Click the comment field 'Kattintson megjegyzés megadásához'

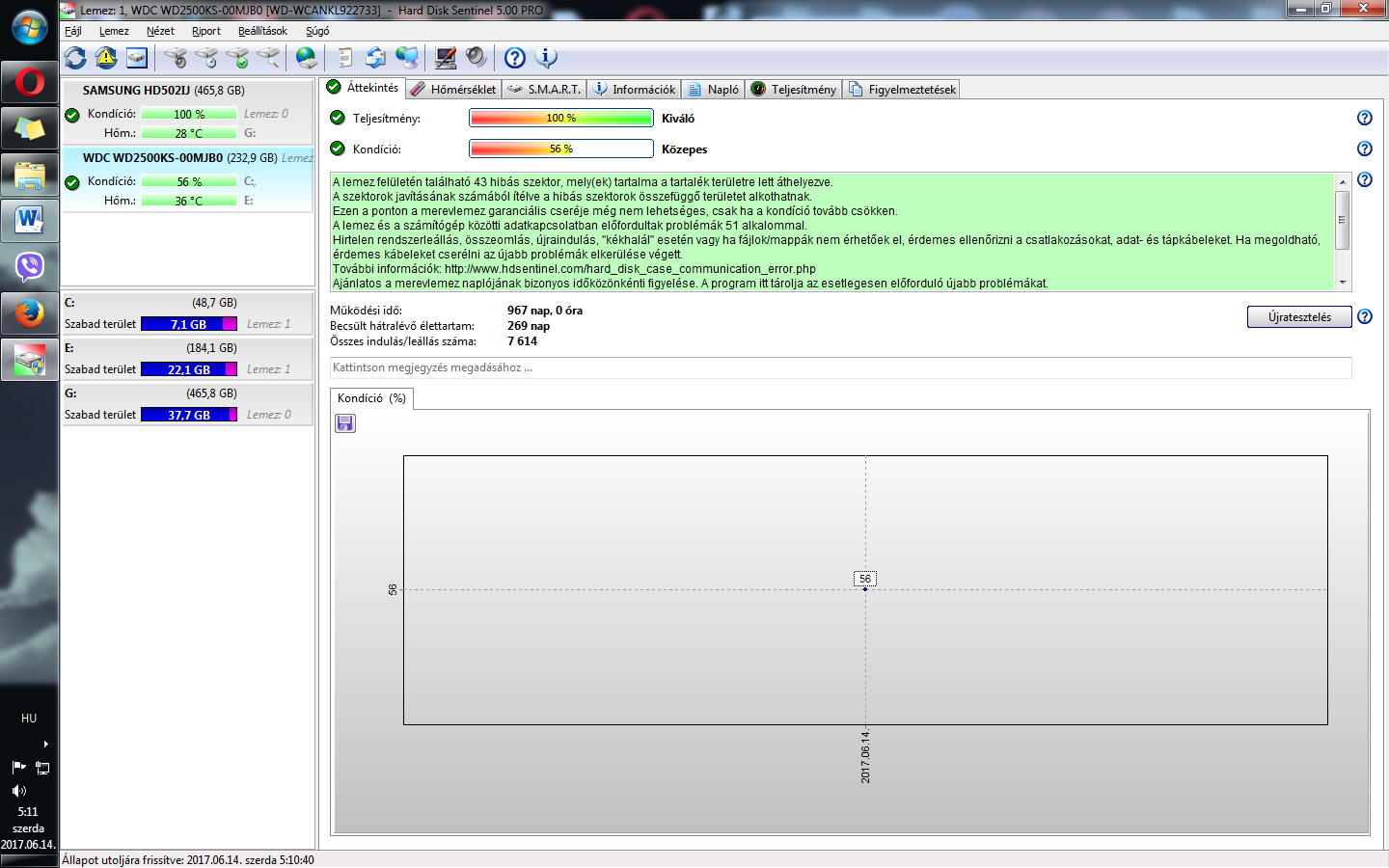click(840, 367)
